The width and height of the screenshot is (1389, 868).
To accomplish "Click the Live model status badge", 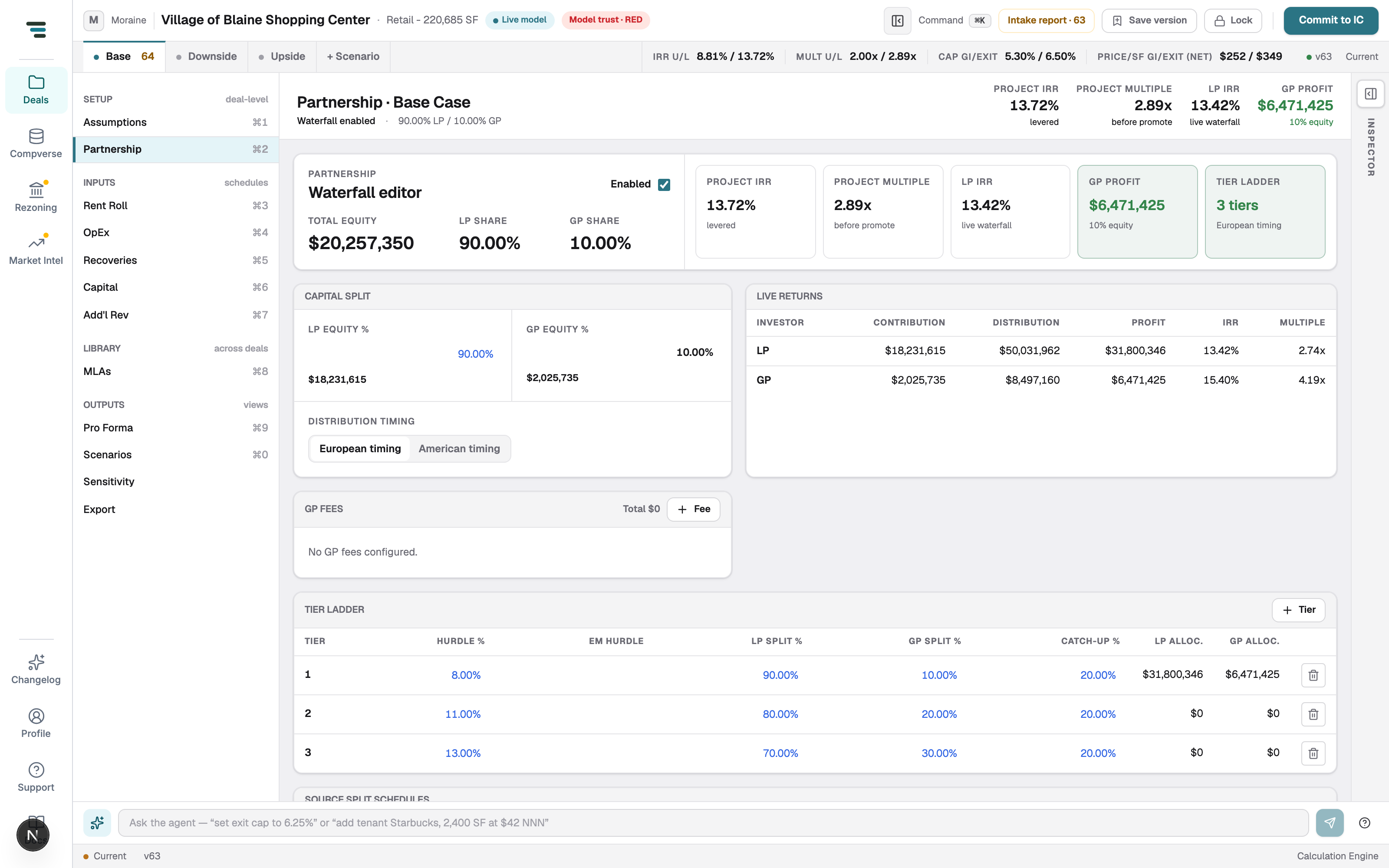I will coord(520,20).
